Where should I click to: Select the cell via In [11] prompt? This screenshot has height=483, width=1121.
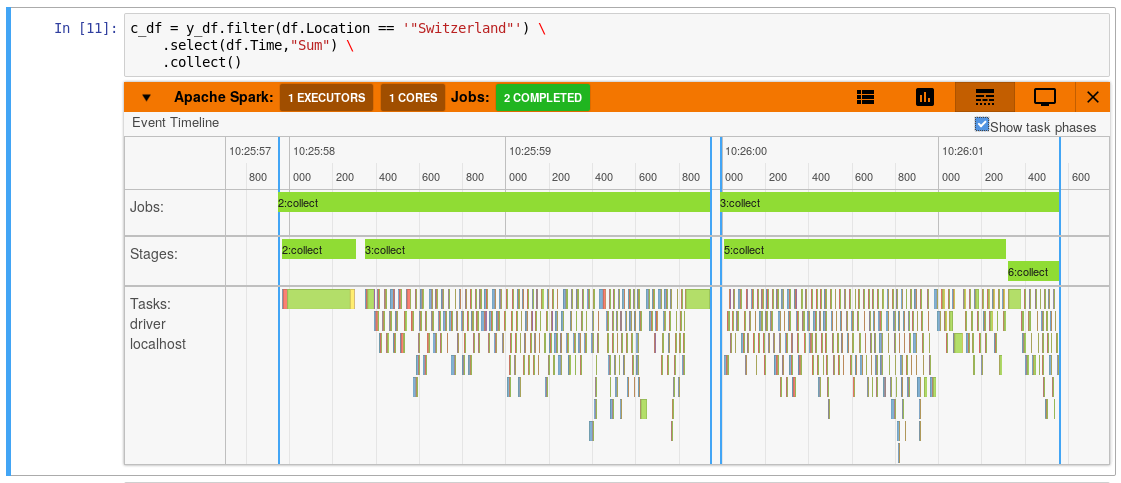(x=85, y=28)
